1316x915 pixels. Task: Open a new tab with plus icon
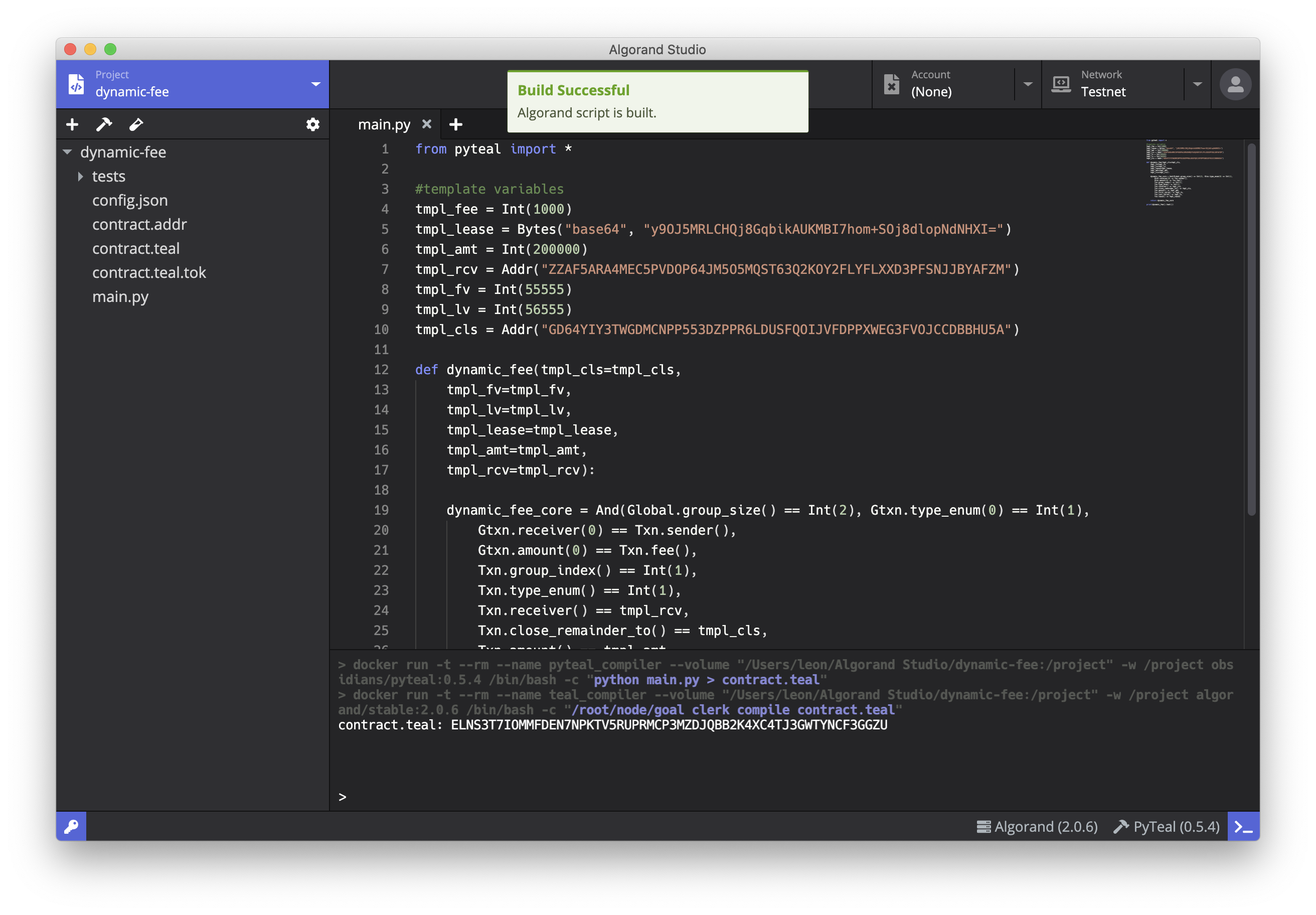456,124
